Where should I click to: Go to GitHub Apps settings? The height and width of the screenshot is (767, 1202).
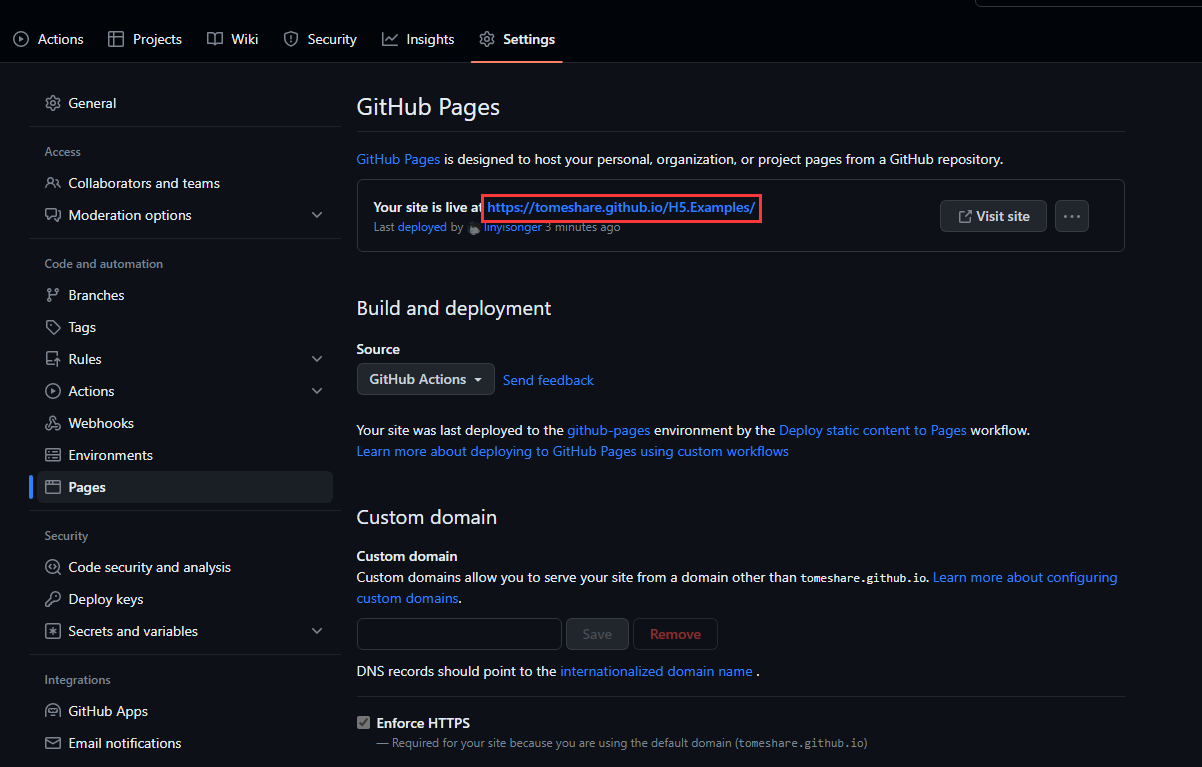pos(185,711)
